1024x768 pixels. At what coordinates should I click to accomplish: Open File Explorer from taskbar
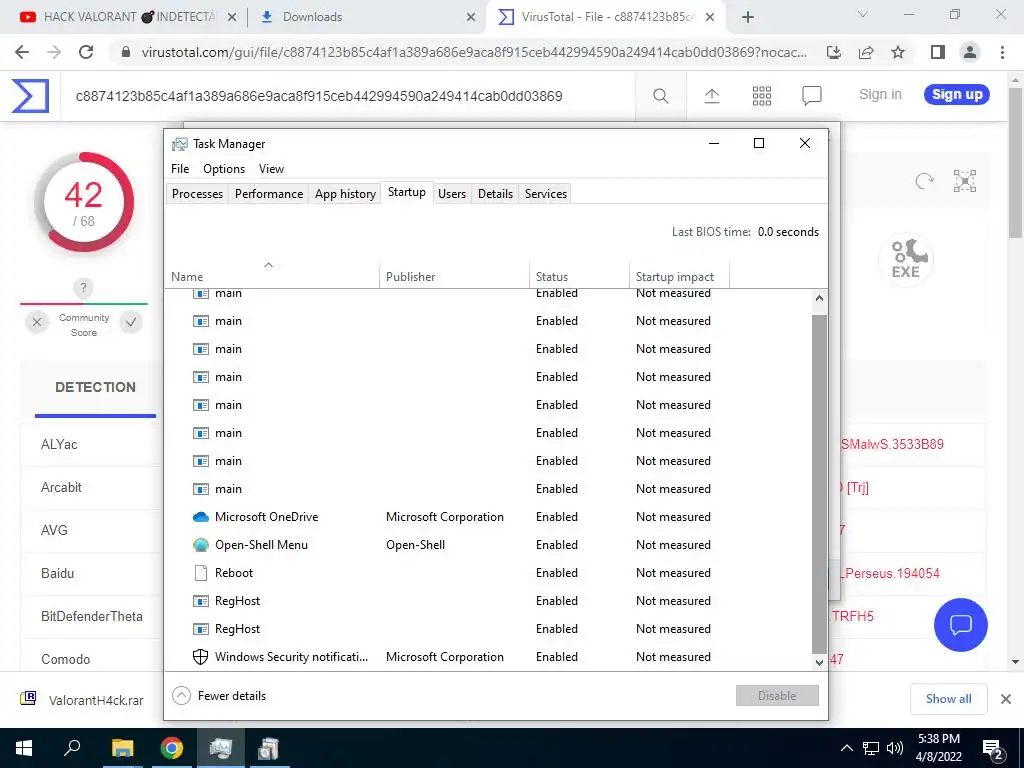122,748
